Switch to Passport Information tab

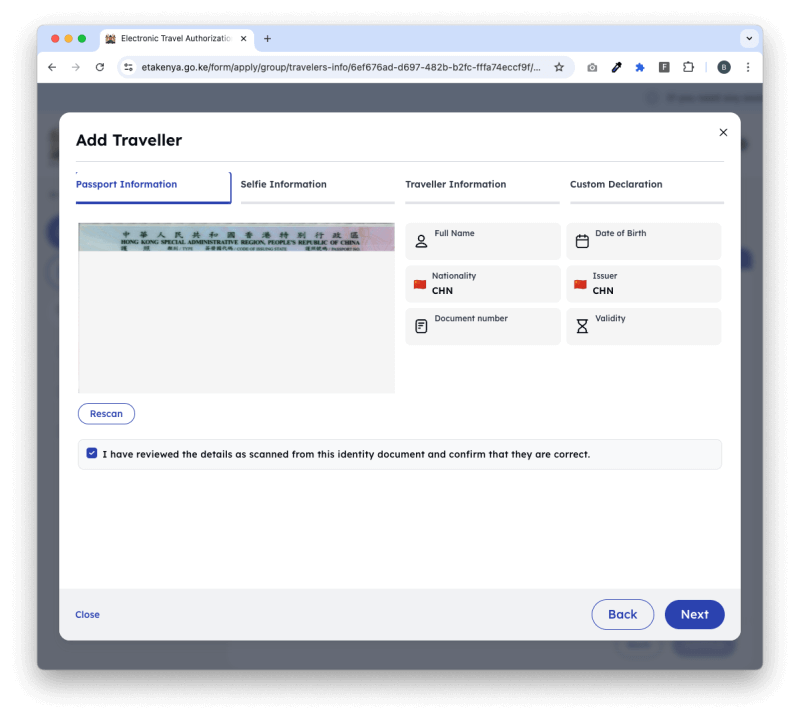(153, 187)
